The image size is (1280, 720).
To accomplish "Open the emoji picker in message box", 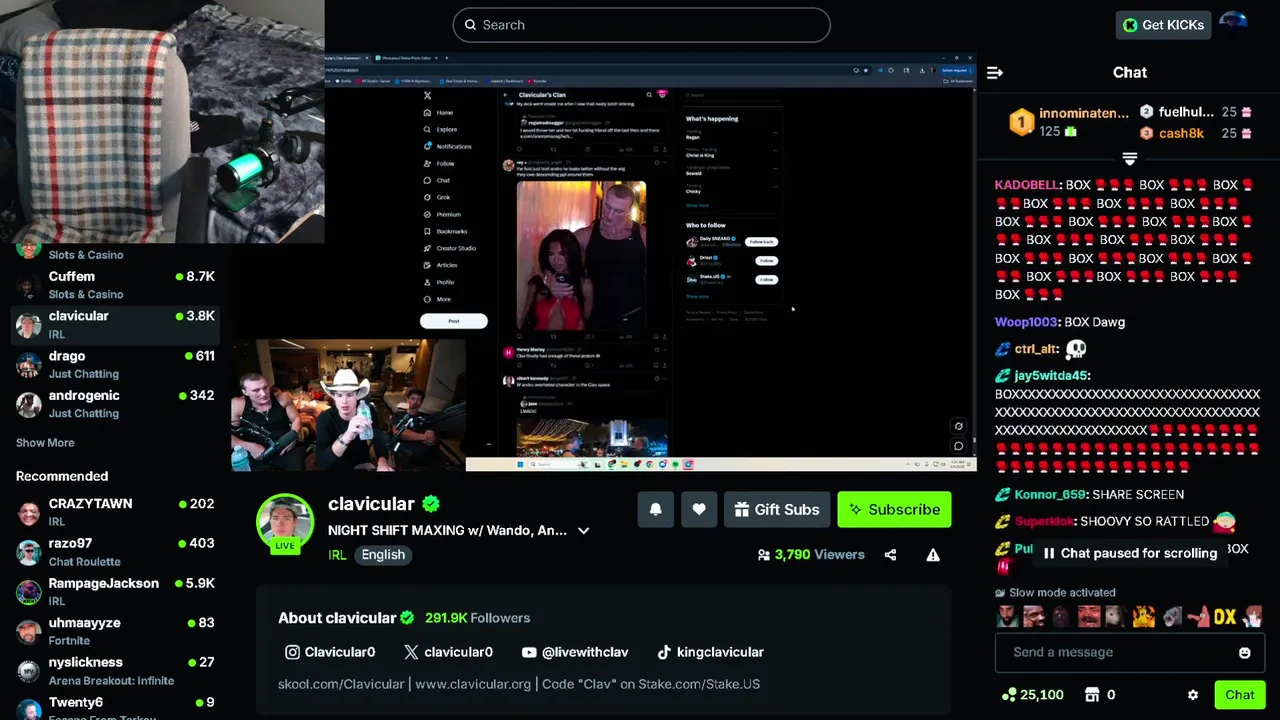I will [1244, 652].
